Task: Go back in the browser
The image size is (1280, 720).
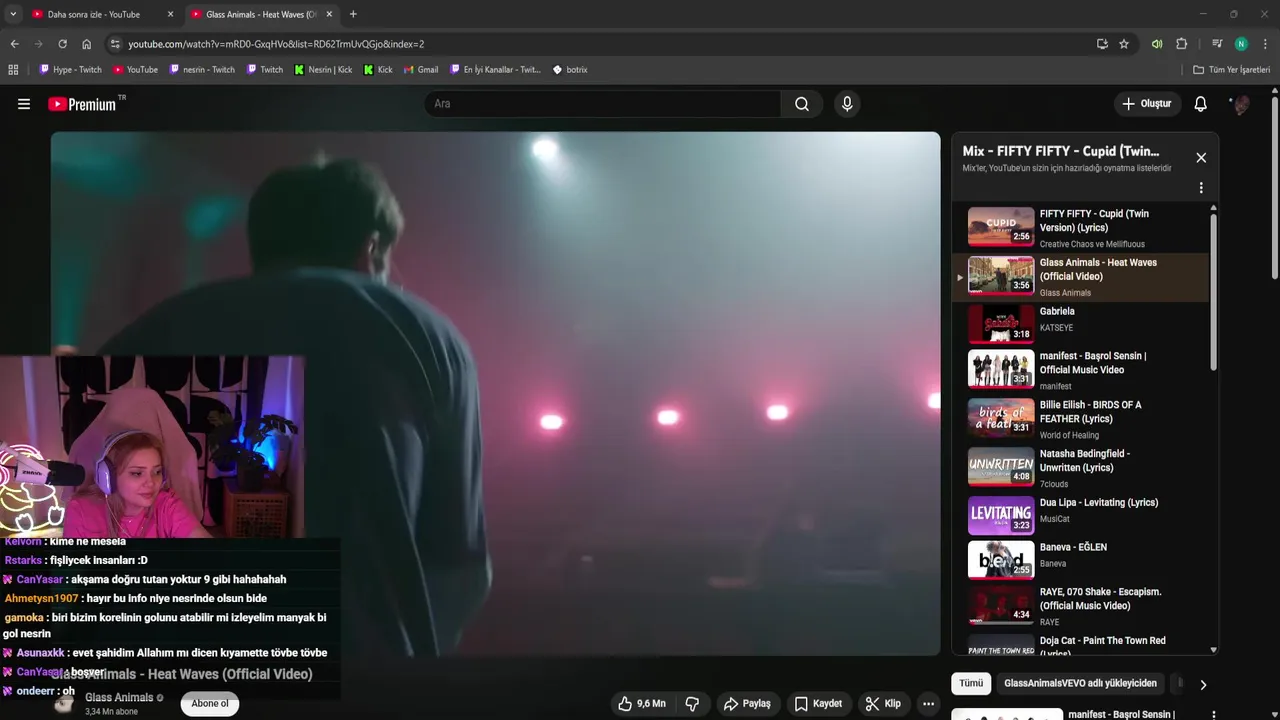Action: click(14, 44)
